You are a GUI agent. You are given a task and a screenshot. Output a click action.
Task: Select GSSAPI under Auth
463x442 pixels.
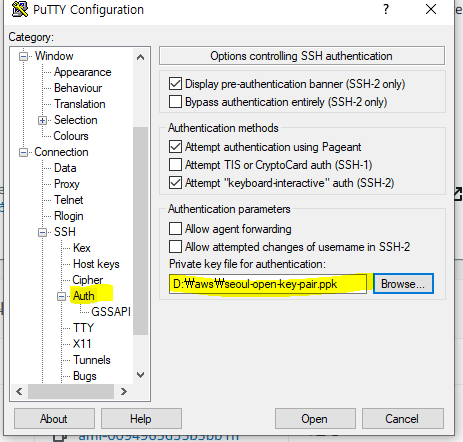point(111,312)
